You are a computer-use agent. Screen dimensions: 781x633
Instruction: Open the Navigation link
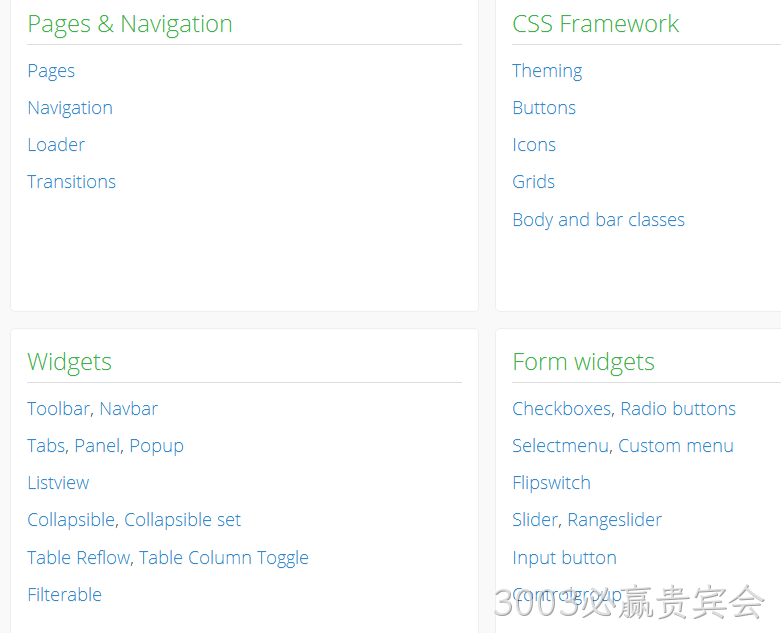[70, 108]
